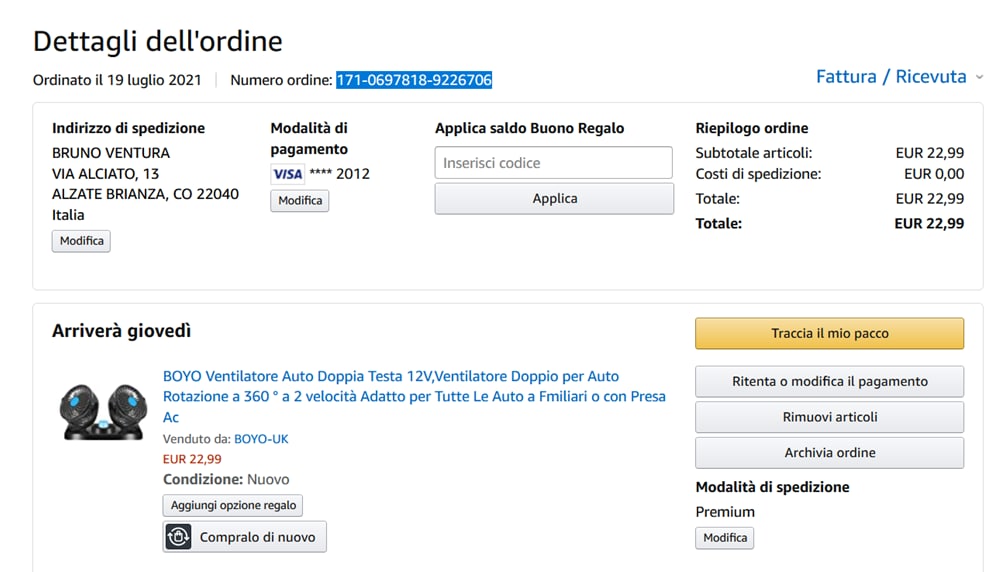Click the Dettagli dell'ordine heading
The image size is (994, 572).
(158, 41)
